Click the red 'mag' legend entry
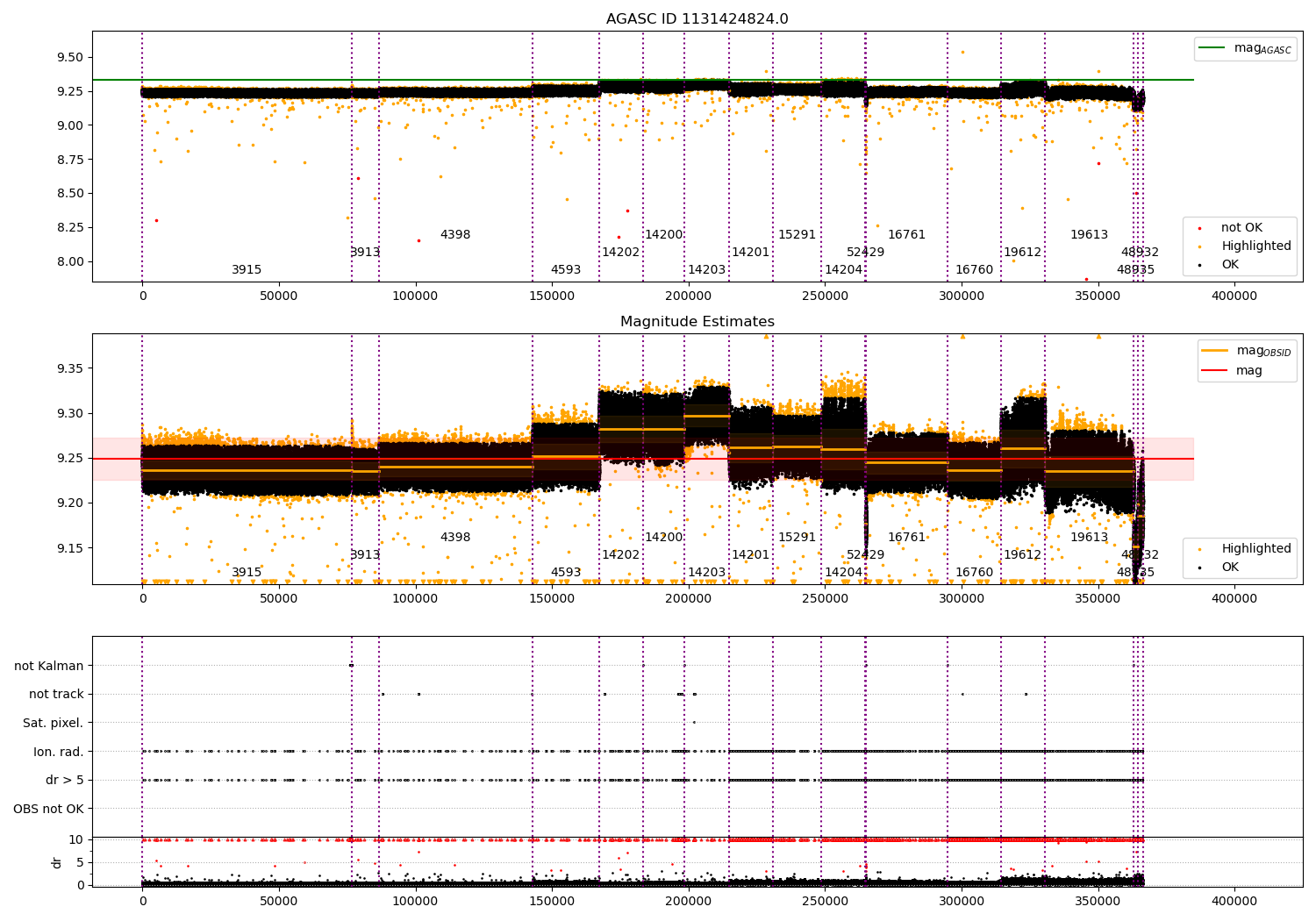This screenshot has height=921, width=1316. [x=1233, y=370]
